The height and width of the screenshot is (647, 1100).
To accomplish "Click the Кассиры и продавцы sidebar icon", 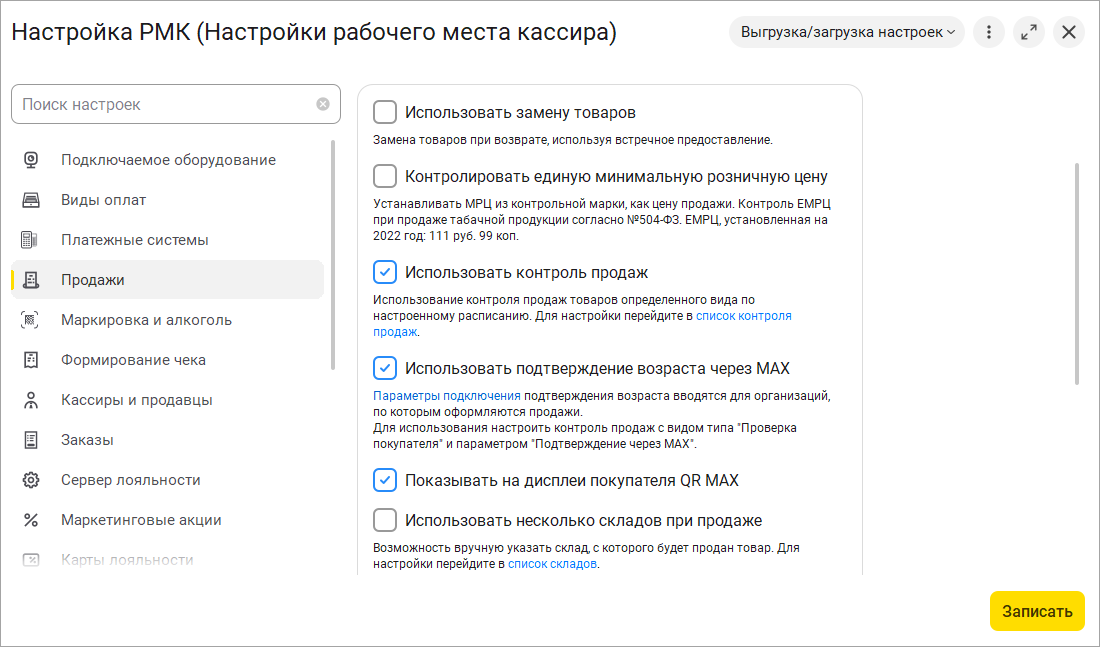I will pyautogui.click(x=31, y=400).
